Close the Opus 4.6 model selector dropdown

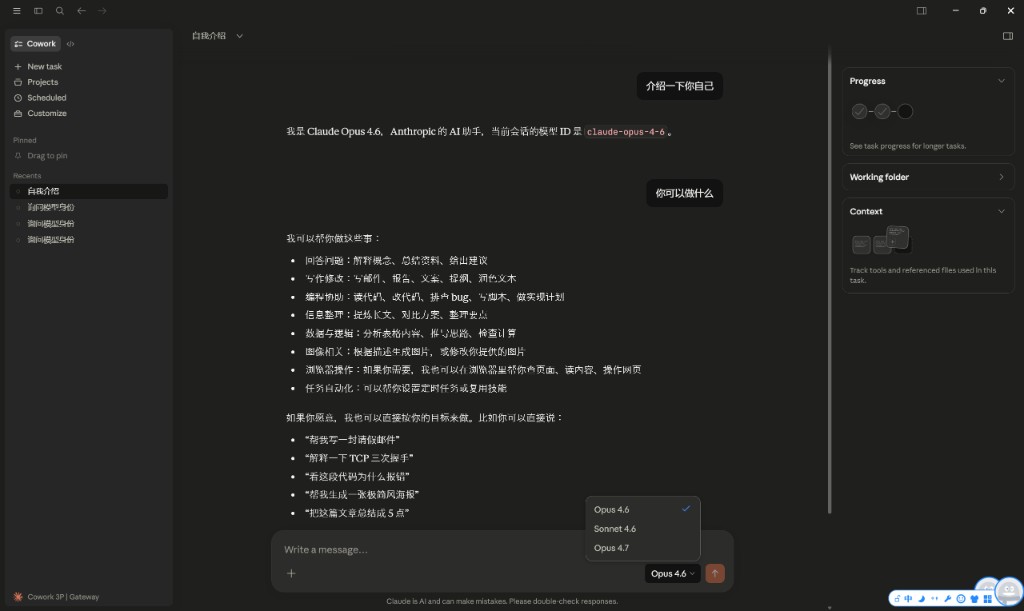pos(672,573)
